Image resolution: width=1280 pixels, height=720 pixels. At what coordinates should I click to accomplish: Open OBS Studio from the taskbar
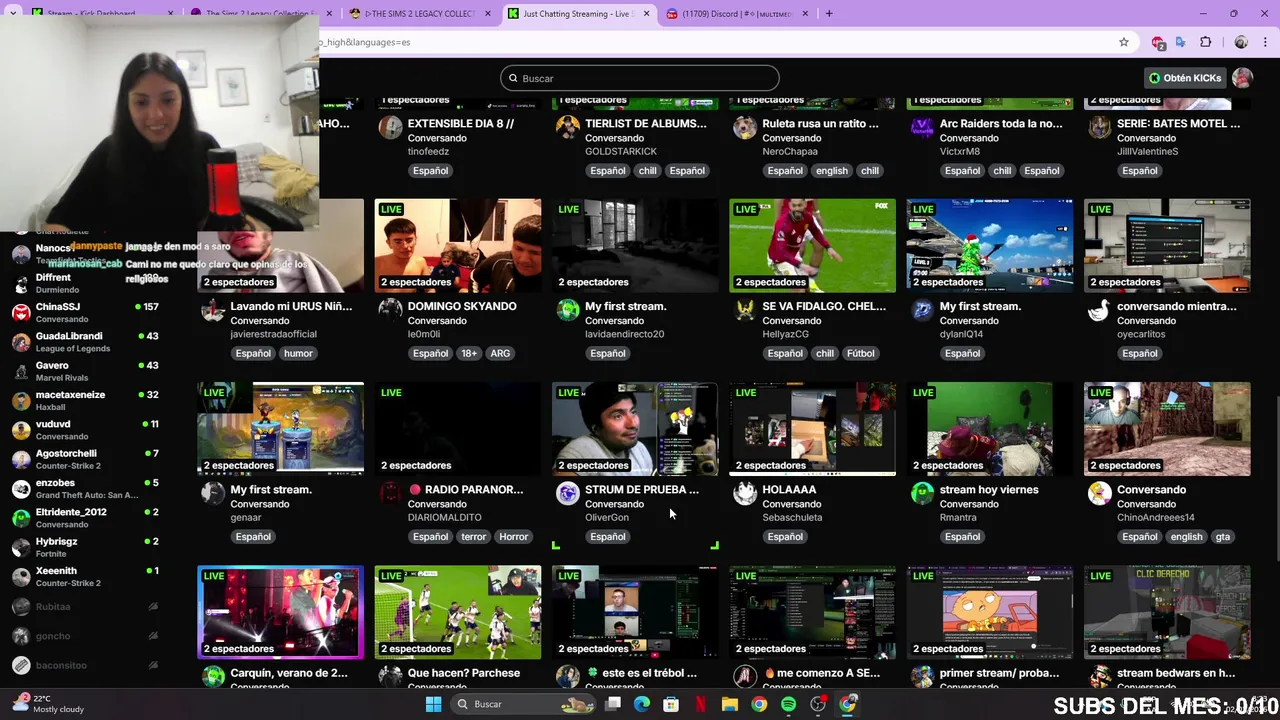[818, 704]
